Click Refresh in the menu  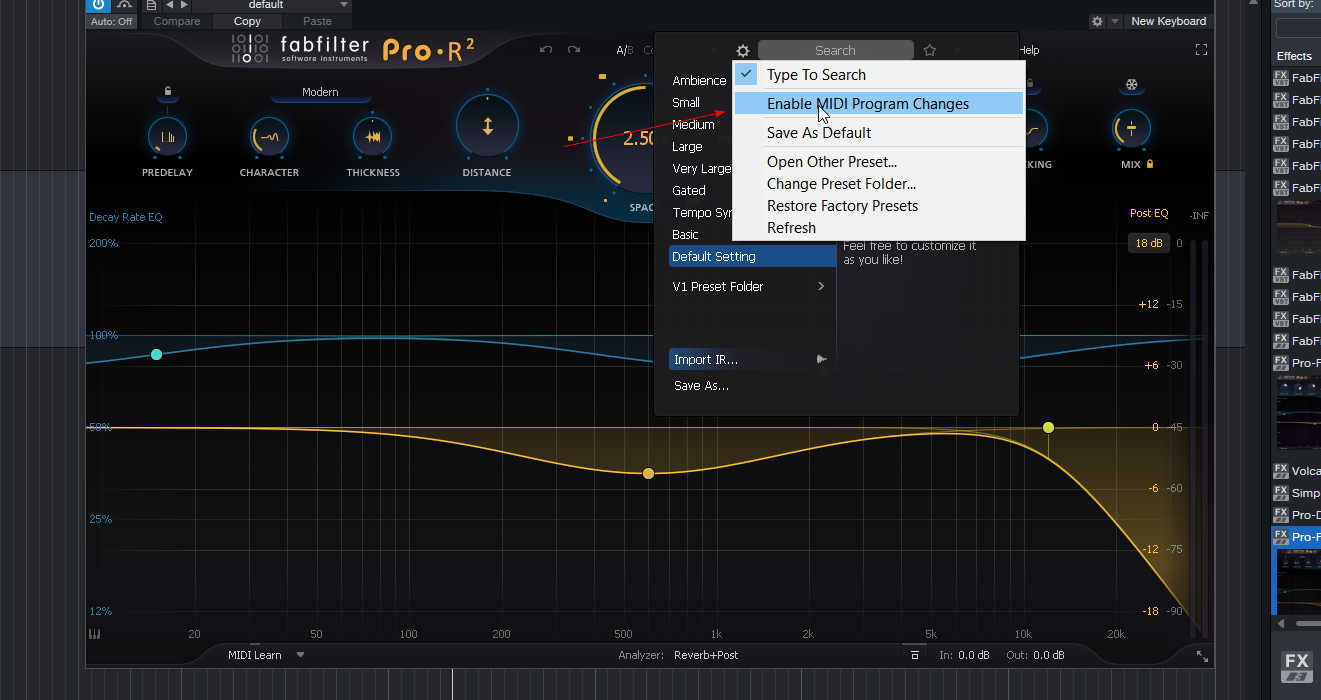(x=879, y=228)
